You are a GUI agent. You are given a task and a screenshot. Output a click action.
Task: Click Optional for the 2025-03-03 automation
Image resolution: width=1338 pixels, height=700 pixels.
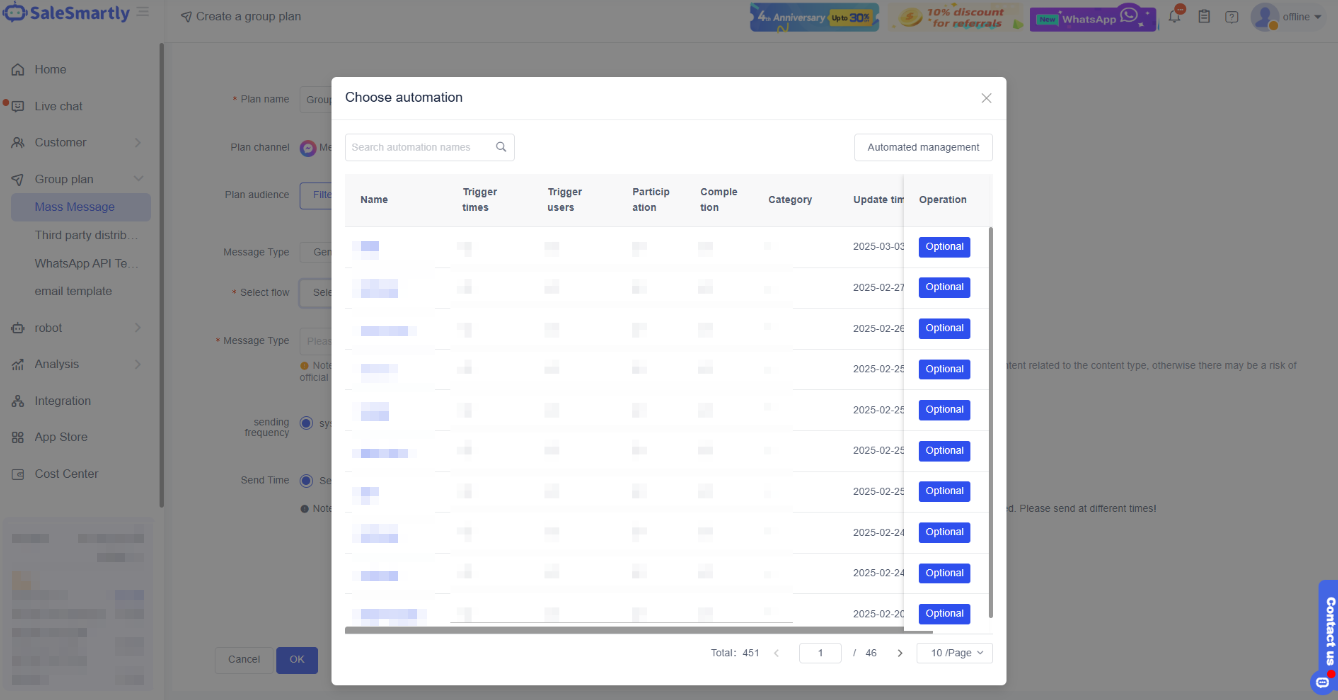(x=944, y=247)
